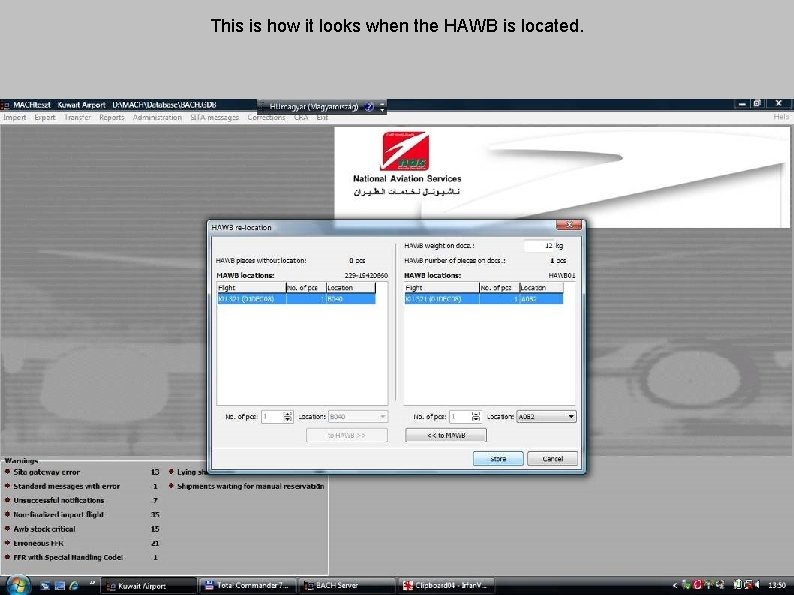Click the Unsuccessful notifications warning
794x595 pixels.
pyautogui.click(x=59, y=500)
